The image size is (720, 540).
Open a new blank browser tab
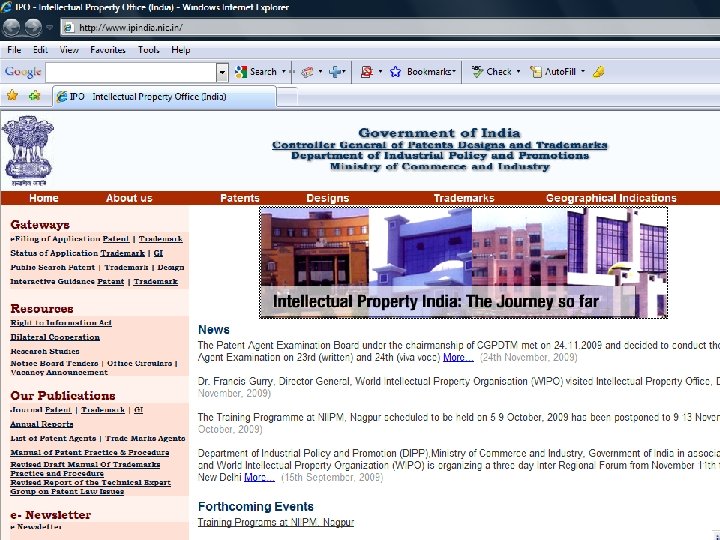tap(287, 97)
